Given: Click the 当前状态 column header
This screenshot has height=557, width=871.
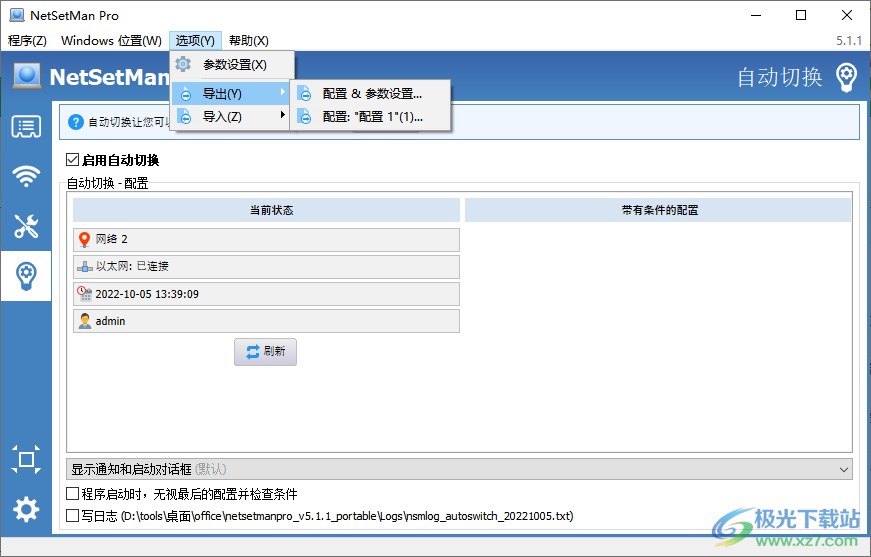Looking at the screenshot, I should click(267, 210).
